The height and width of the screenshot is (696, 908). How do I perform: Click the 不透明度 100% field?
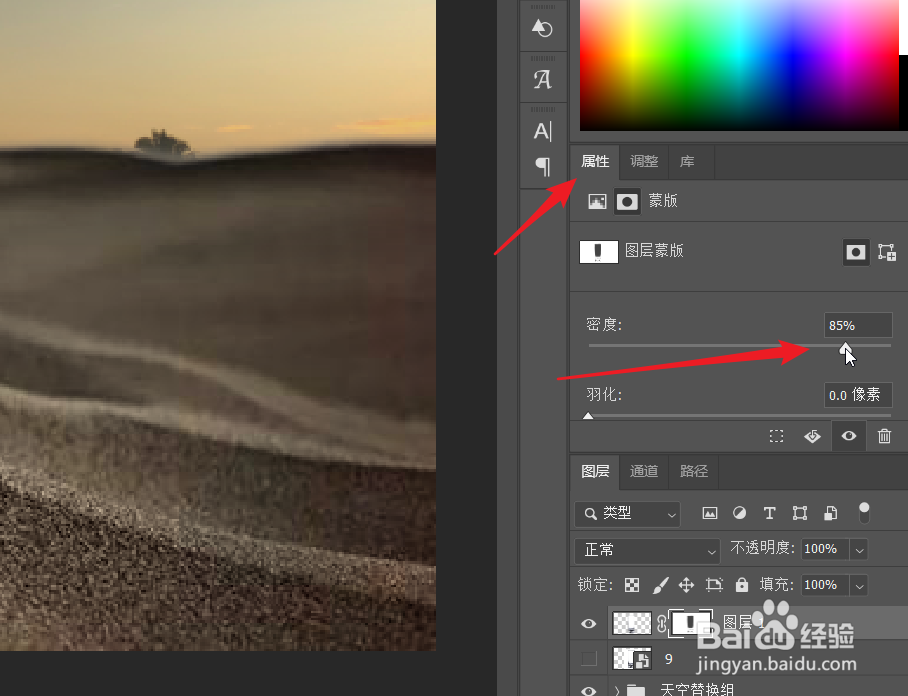point(825,549)
